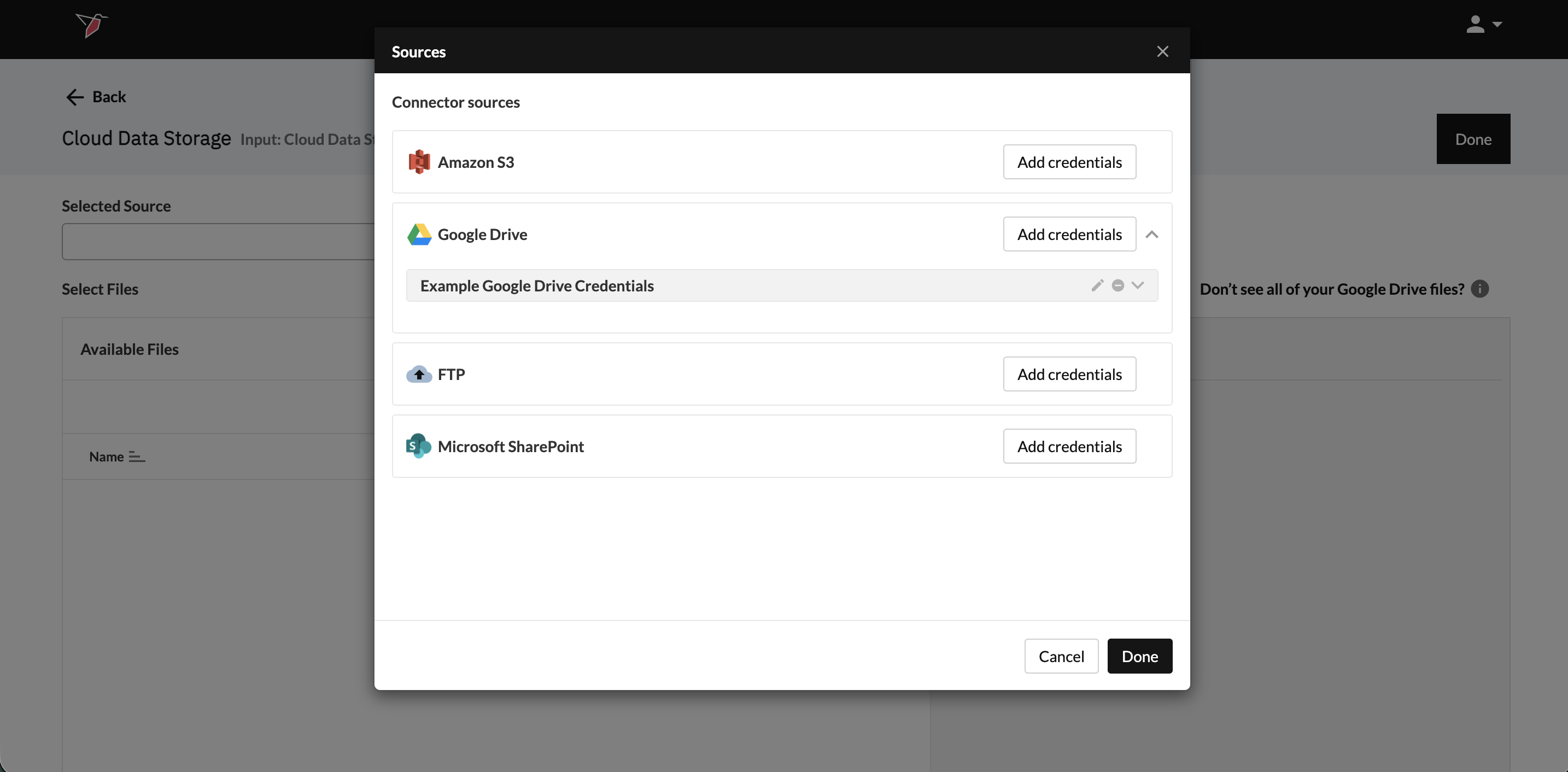
Task: Add credentials for Google Drive
Action: pos(1069,235)
